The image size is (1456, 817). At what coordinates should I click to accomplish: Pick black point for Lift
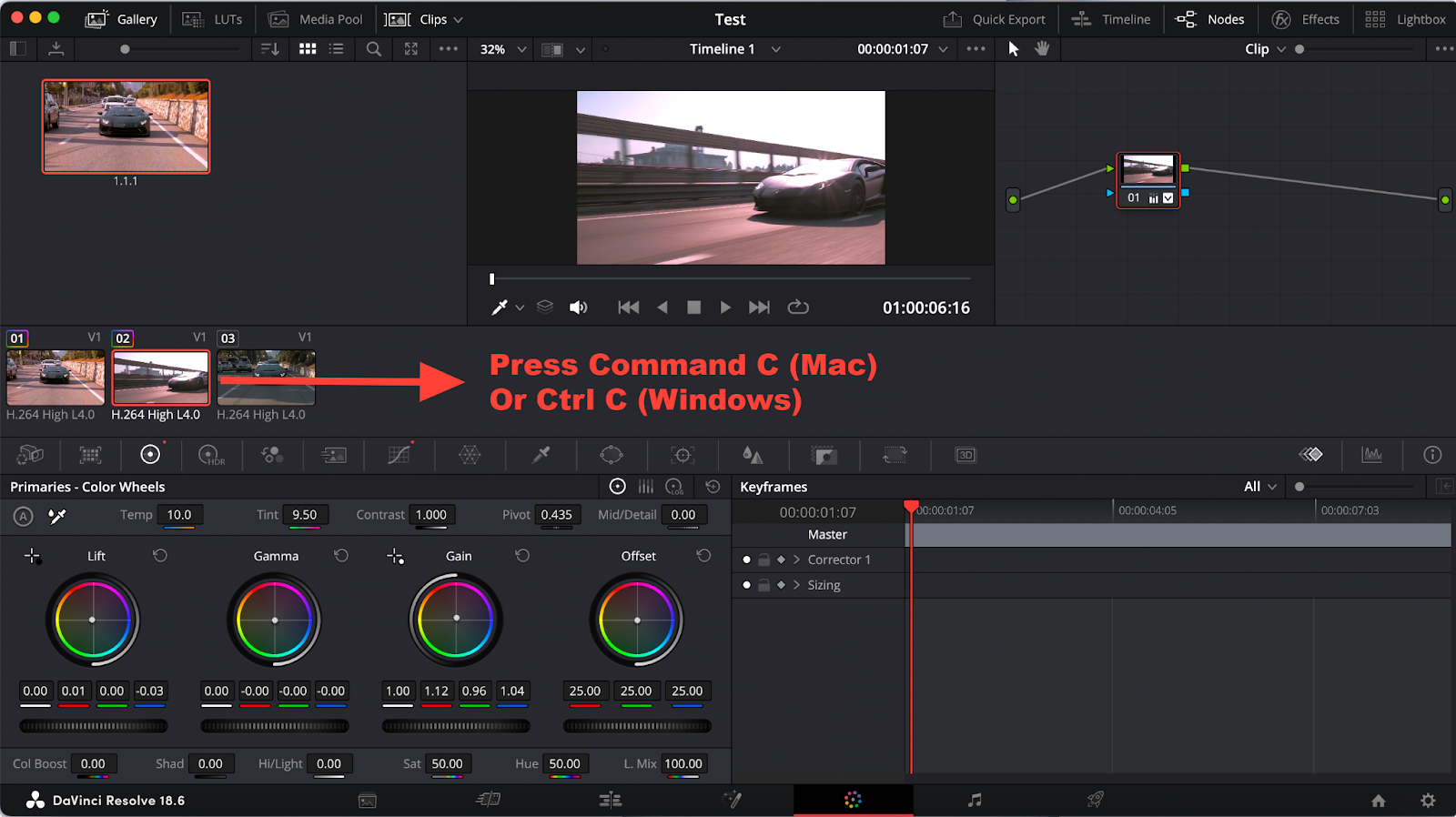[x=33, y=556]
